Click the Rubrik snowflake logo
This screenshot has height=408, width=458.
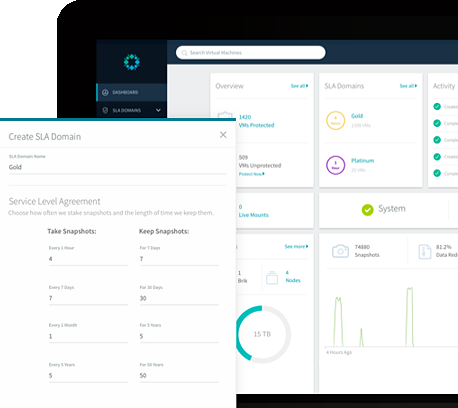coord(132,62)
